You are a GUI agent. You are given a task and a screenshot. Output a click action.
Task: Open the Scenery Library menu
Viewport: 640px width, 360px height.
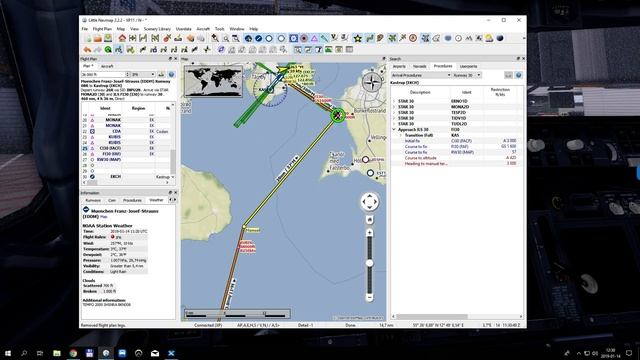157,29
